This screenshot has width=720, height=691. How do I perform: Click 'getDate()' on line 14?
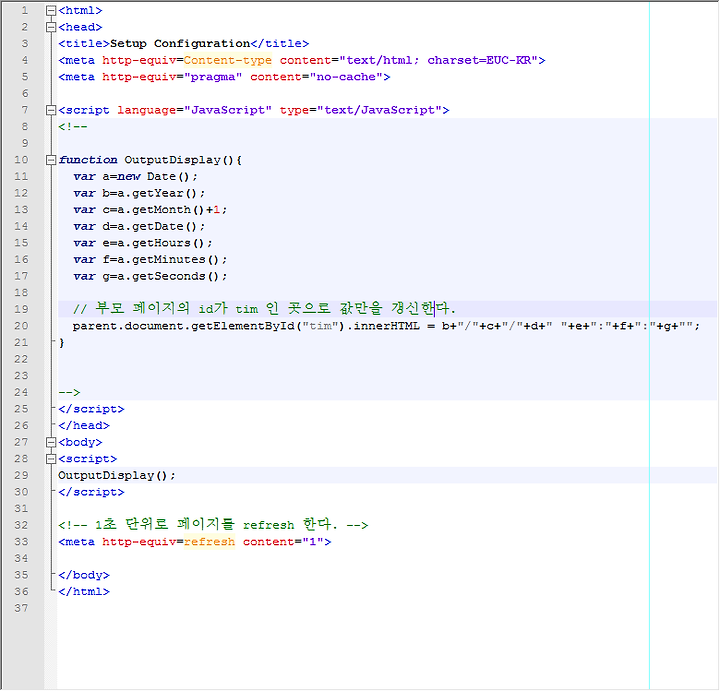point(164,226)
